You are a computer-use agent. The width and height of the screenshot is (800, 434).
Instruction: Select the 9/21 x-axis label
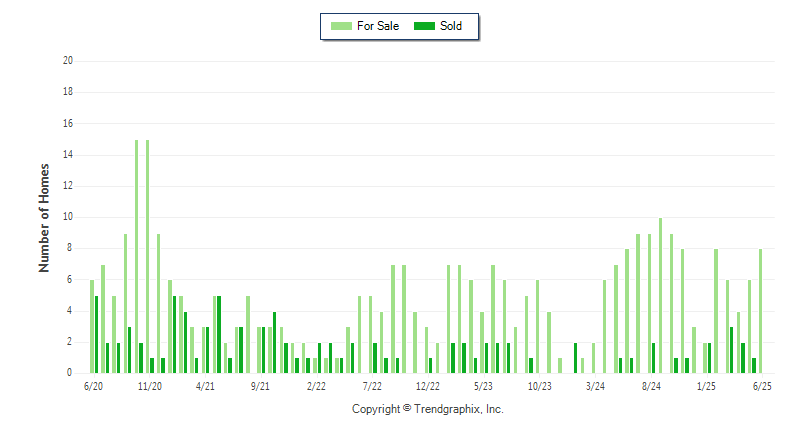[260, 387]
